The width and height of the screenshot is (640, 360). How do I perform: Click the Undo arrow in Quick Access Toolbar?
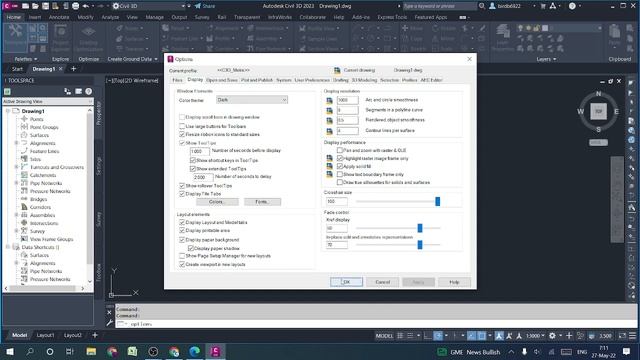pyautogui.click(x=86, y=6)
